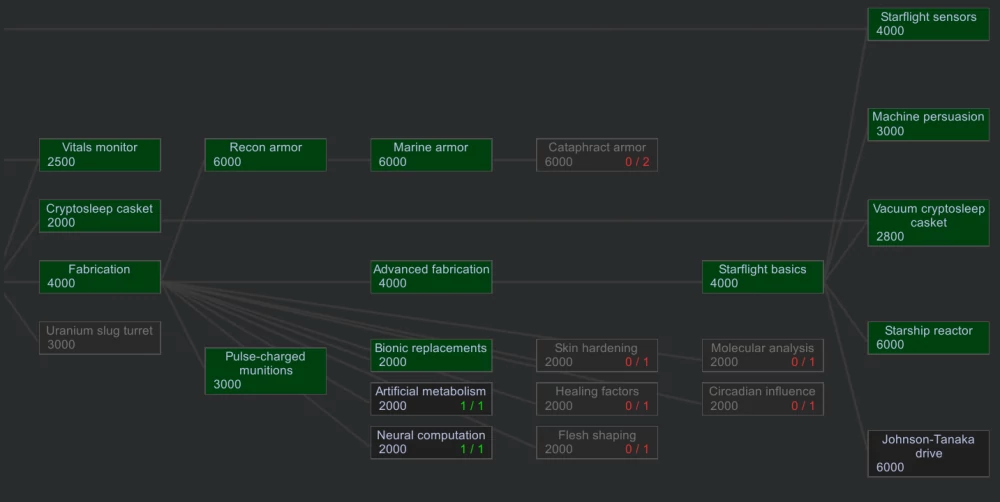1000x502 pixels.
Task: Choose the Flesh shaping research project
Action: click(597, 442)
